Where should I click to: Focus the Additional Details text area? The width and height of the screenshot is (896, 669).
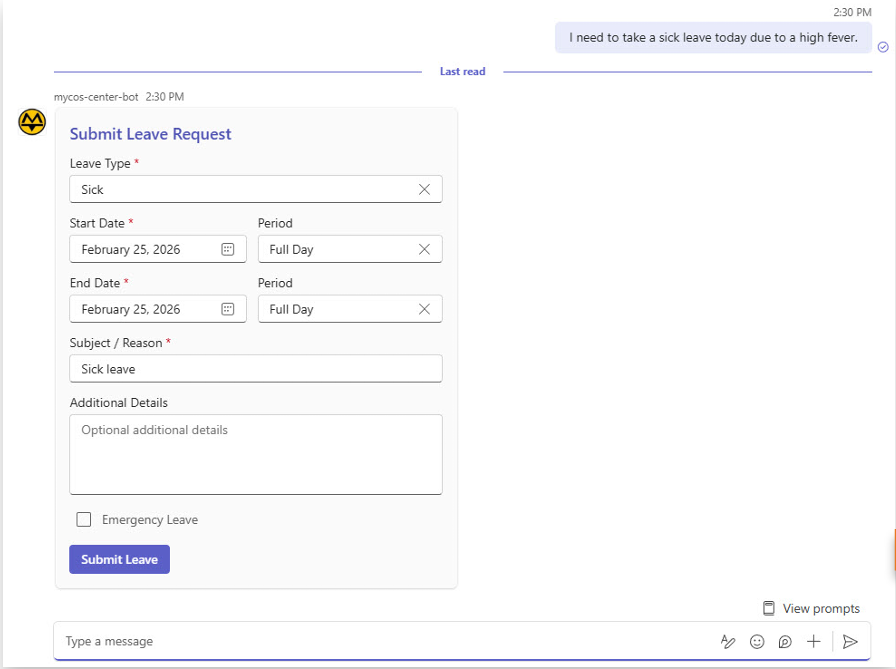point(255,454)
